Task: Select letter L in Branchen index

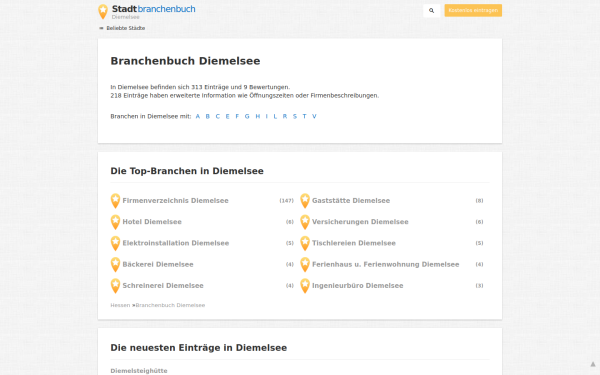Action: coord(275,116)
